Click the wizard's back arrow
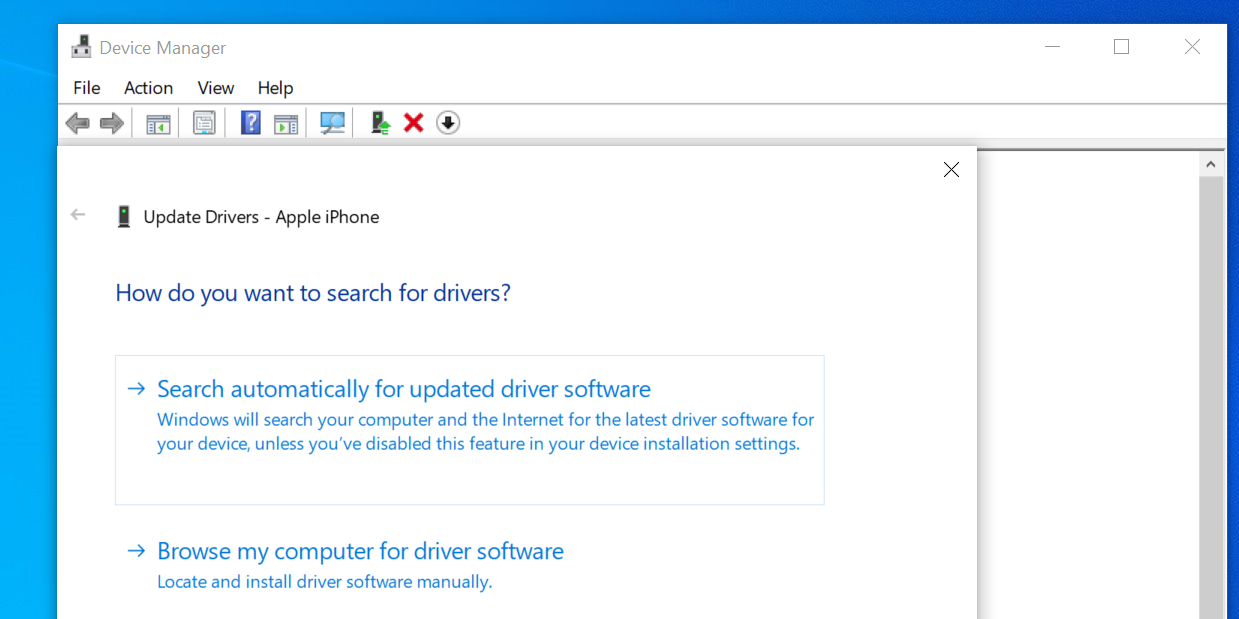 (78, 214)
